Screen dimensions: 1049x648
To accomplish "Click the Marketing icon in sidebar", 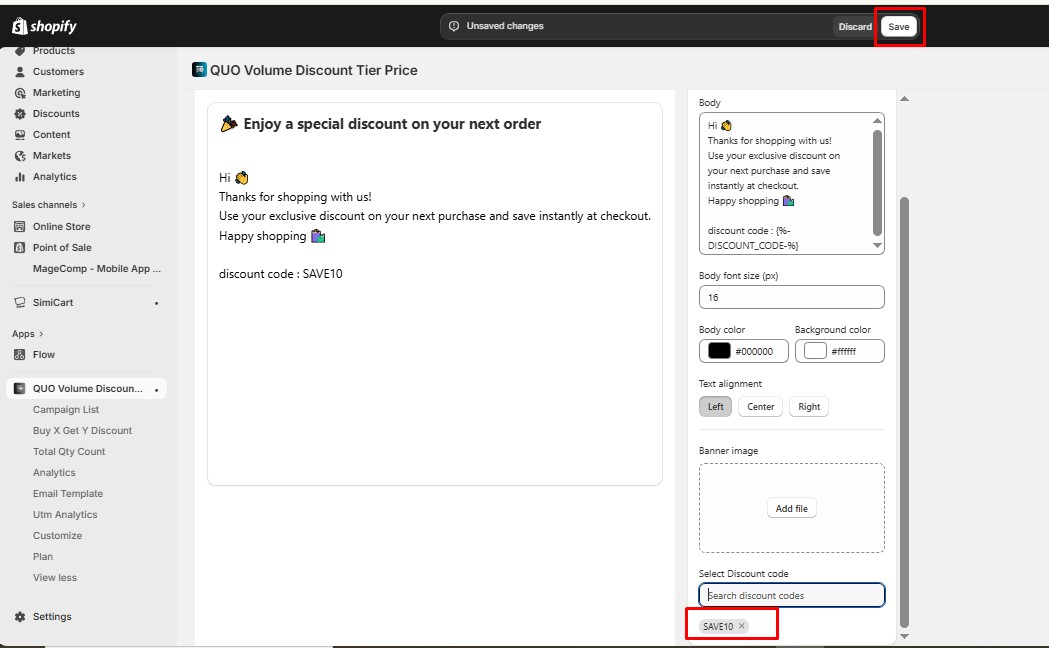I will pos(20,93).
